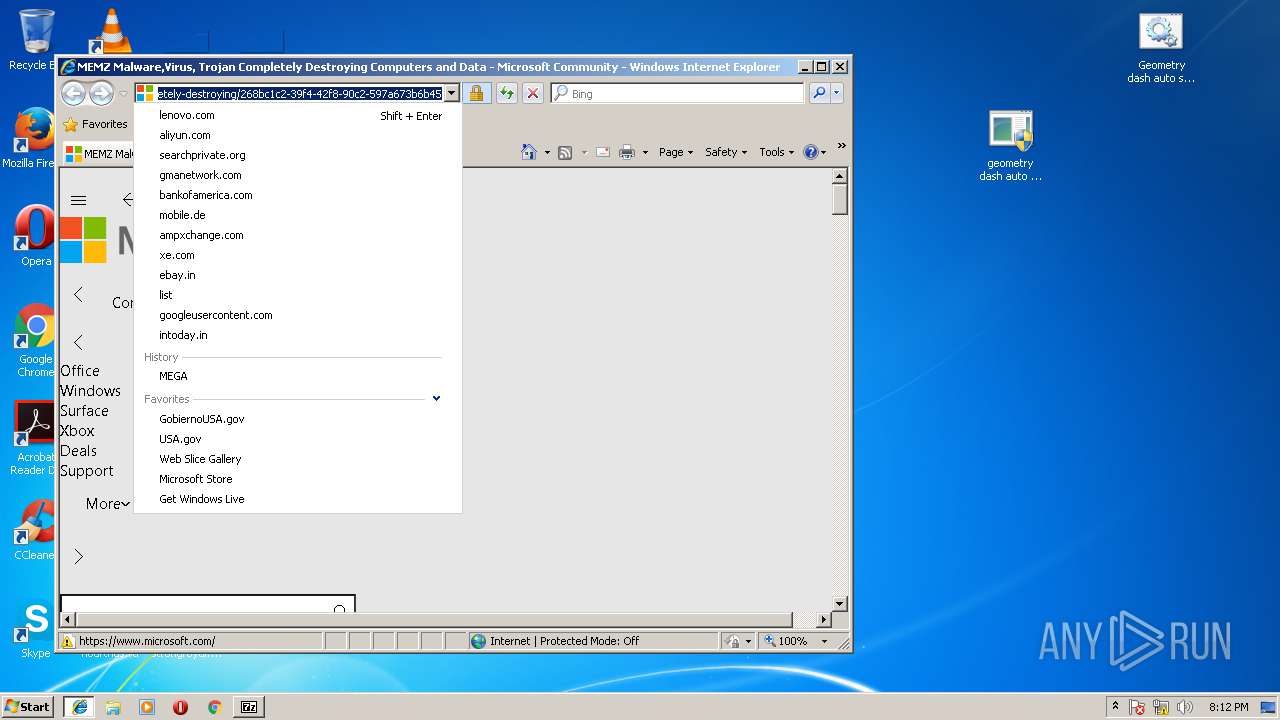This screenshot has width=1280, height=720.
Task: Click the IE Back navigation button
Action: [73, 93]
